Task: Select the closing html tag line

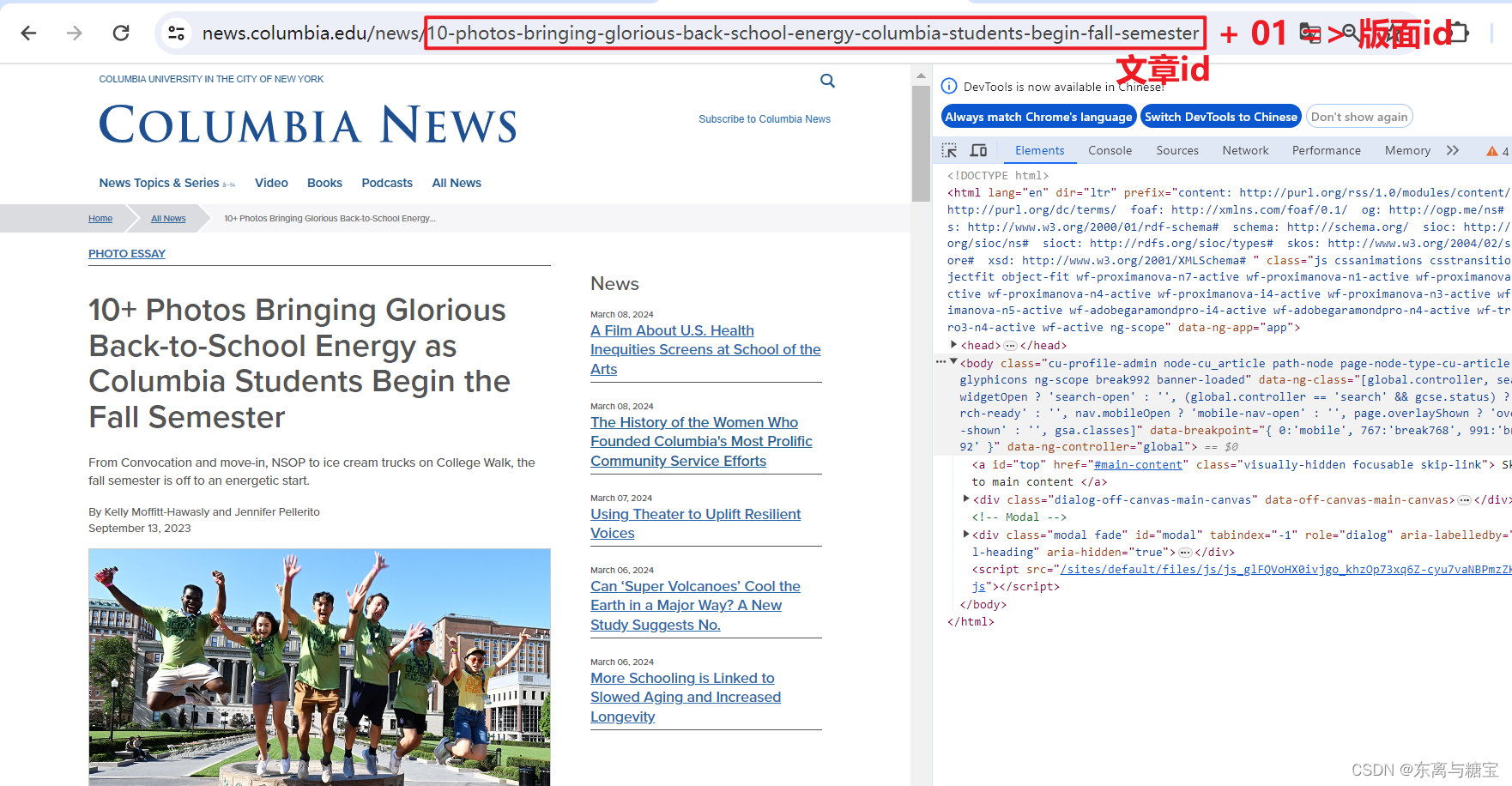Action: click(971, 621)
